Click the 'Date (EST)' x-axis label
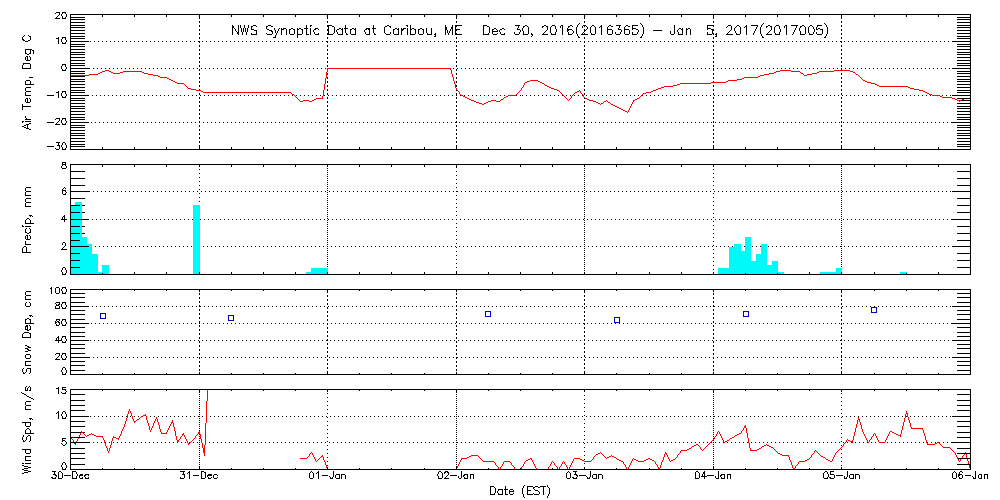 pyautogui.click(x=520, y=491)
